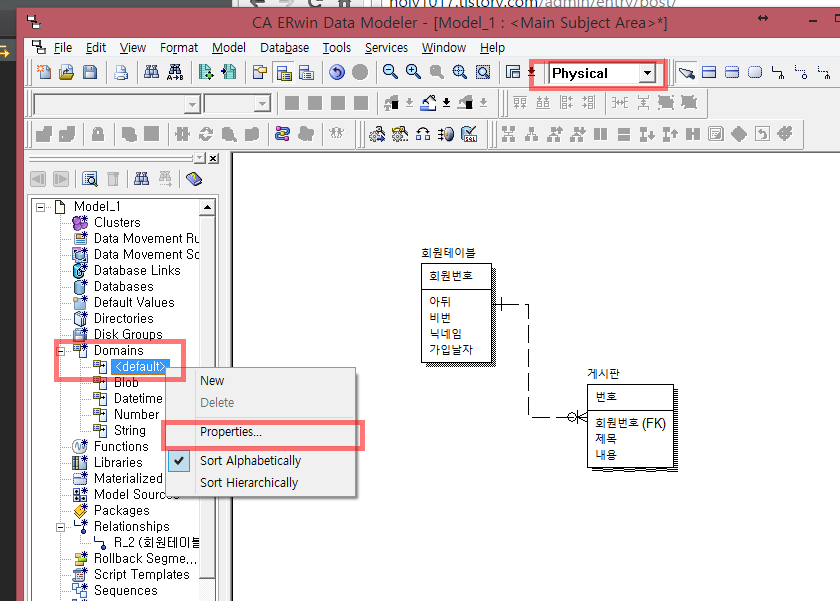Image resolution: width=840 pixels, height=601 pixels.
Task: Open the Window menu
Action: tap(444, 48)
